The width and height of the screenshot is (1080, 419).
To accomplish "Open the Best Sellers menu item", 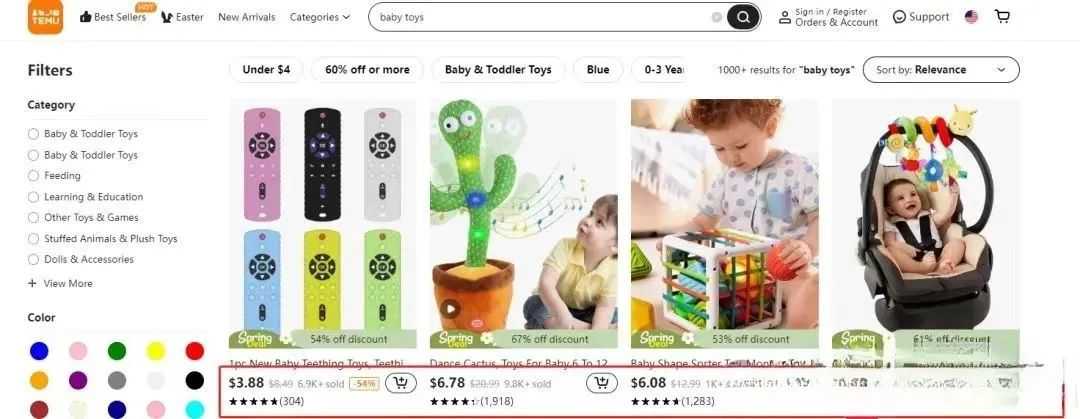I will 113,17.
